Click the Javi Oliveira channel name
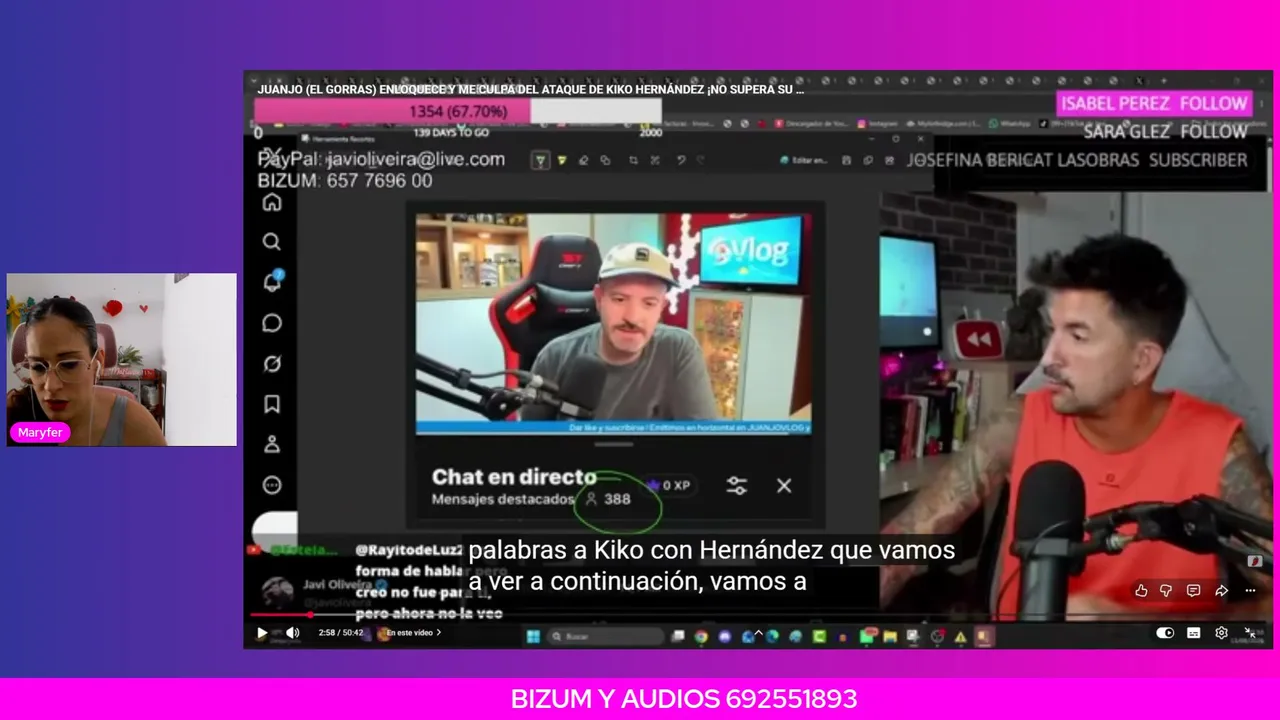The height and width of the screenshot is (720, 1280). (x=338, y=585)
